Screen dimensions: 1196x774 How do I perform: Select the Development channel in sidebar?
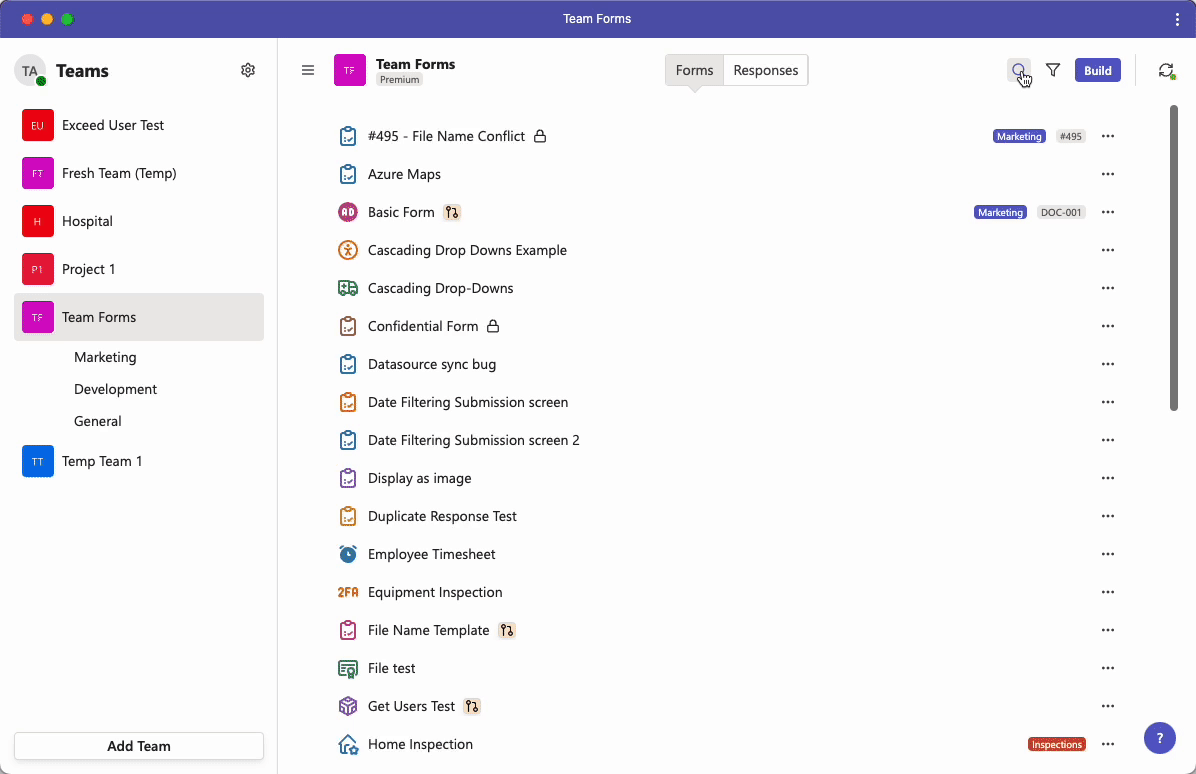(x=115, y=389)
